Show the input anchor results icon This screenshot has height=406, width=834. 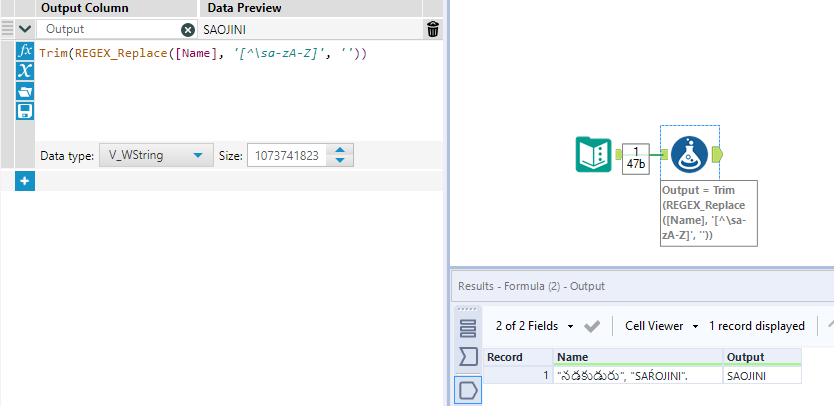click(468, 357)
